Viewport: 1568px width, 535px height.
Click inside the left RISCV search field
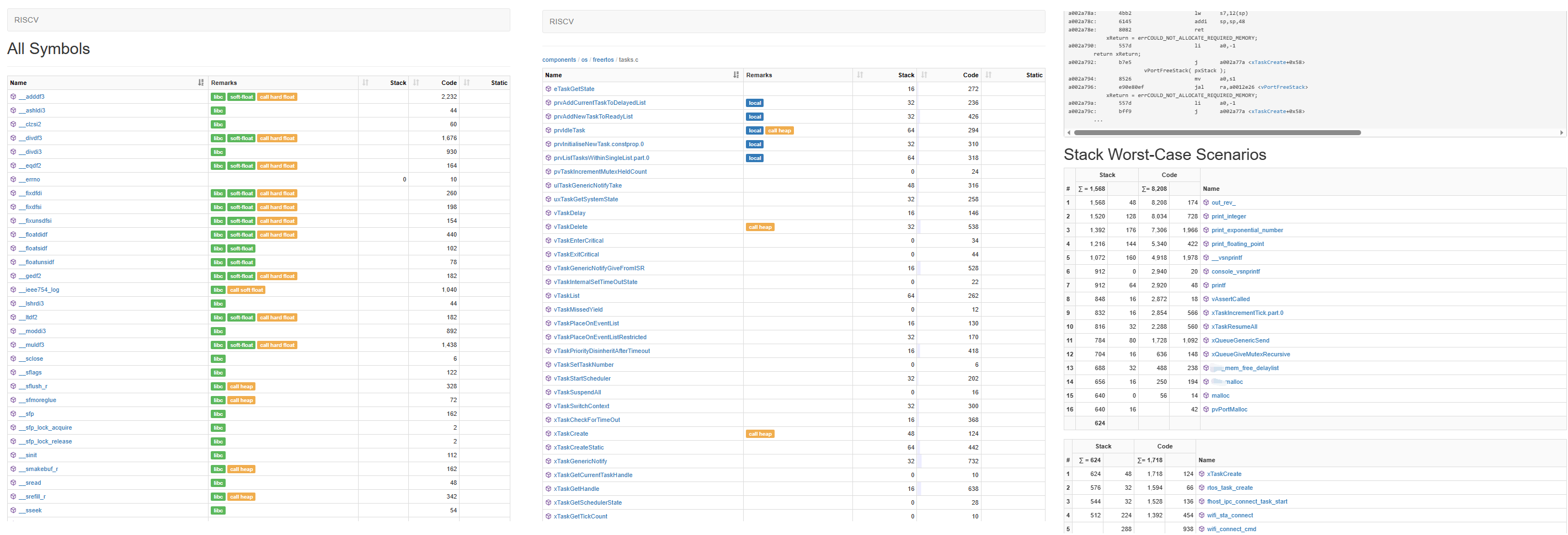[x=258, y=19]
